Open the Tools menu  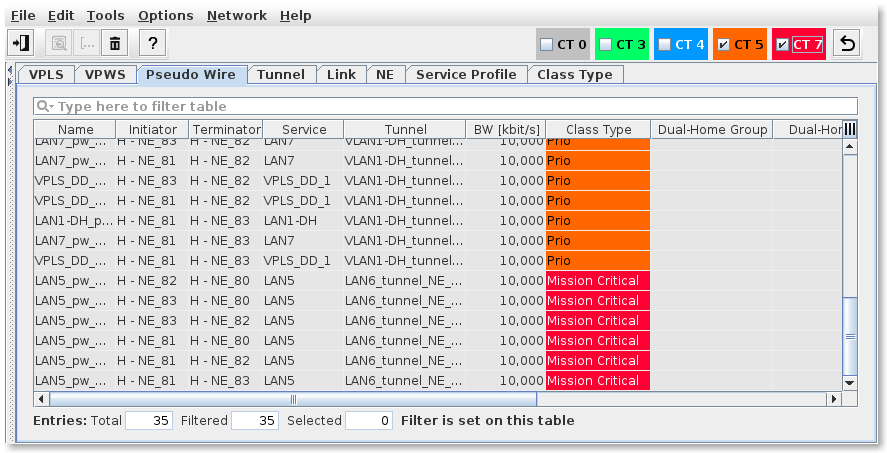tap(105, 16)
